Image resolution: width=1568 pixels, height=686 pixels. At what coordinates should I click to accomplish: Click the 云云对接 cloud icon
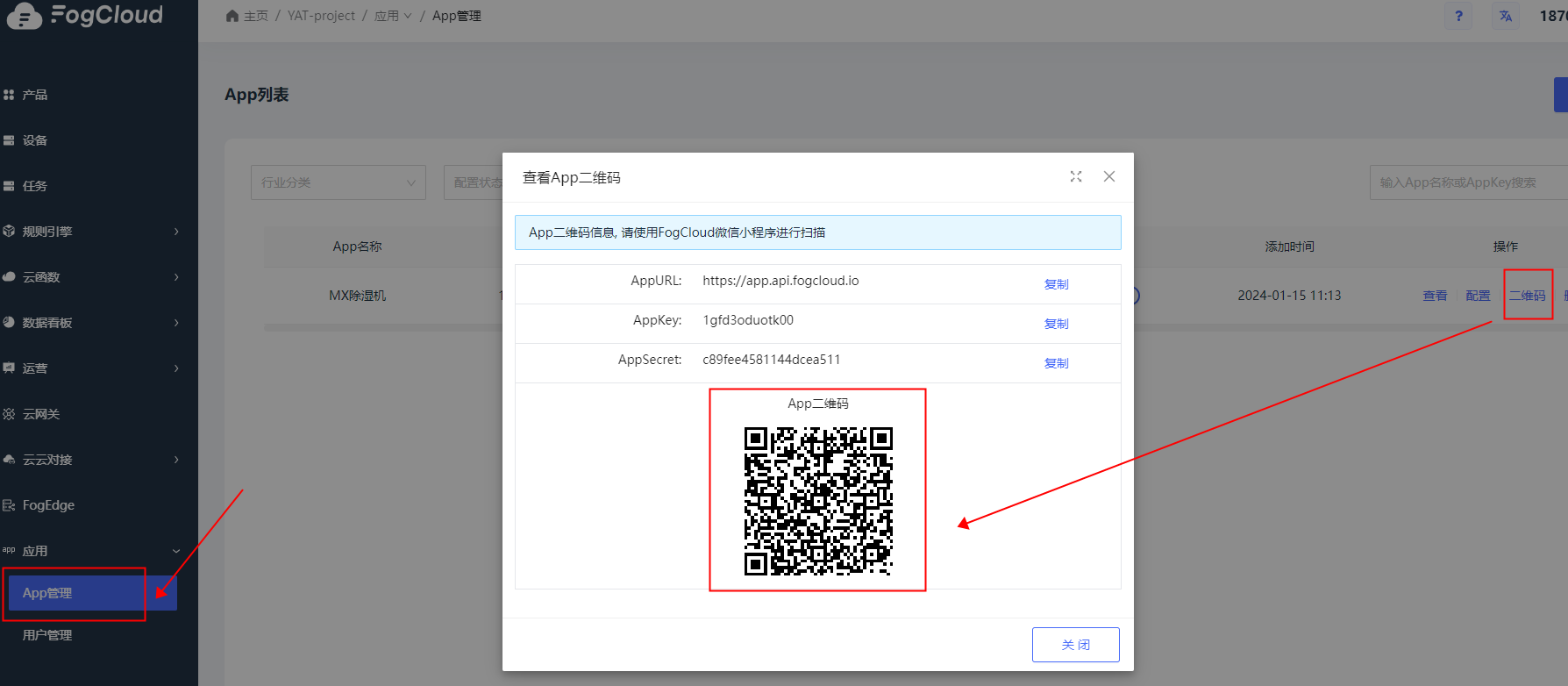[9, 460]
